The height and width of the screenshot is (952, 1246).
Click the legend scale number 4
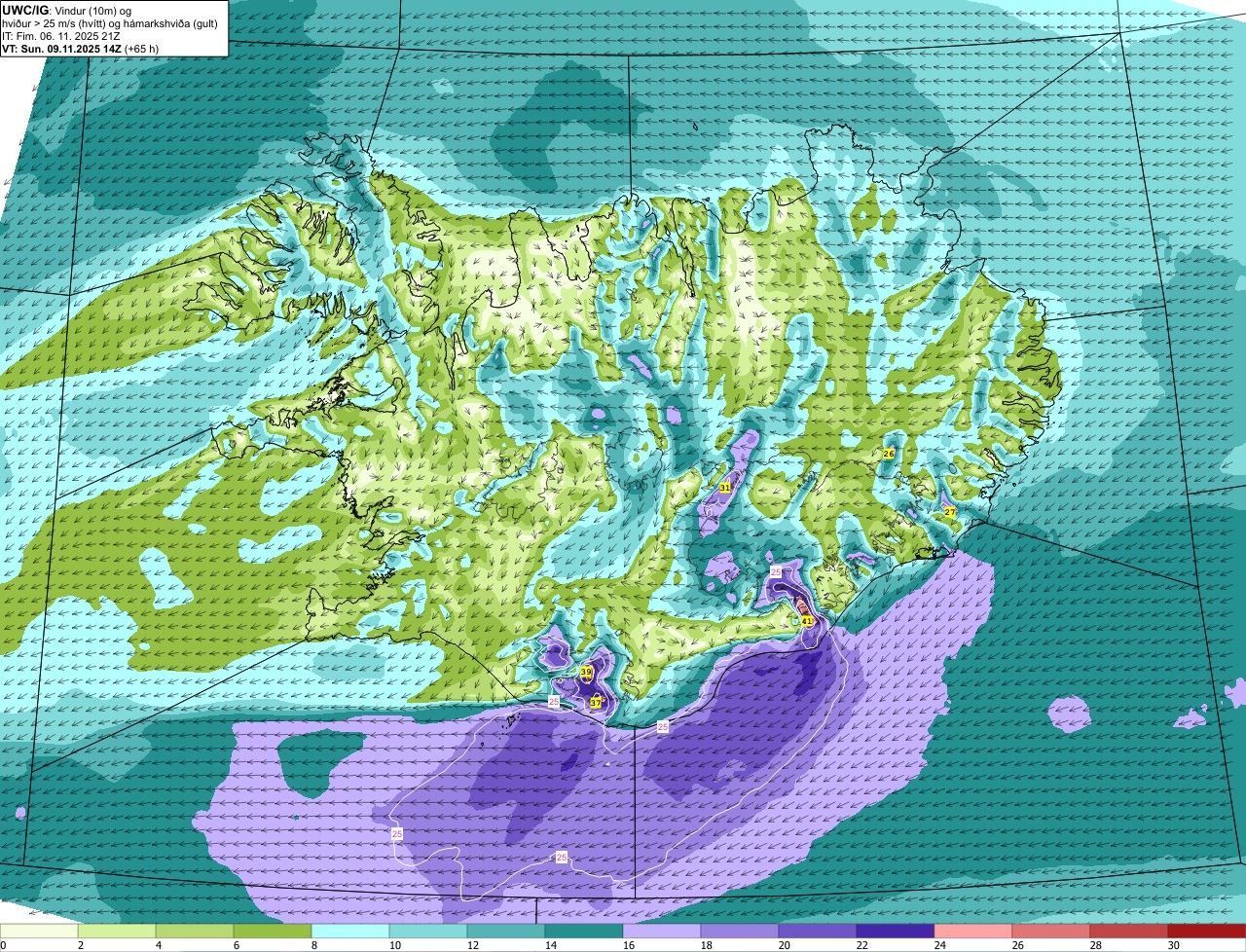(x=158, y=945)
